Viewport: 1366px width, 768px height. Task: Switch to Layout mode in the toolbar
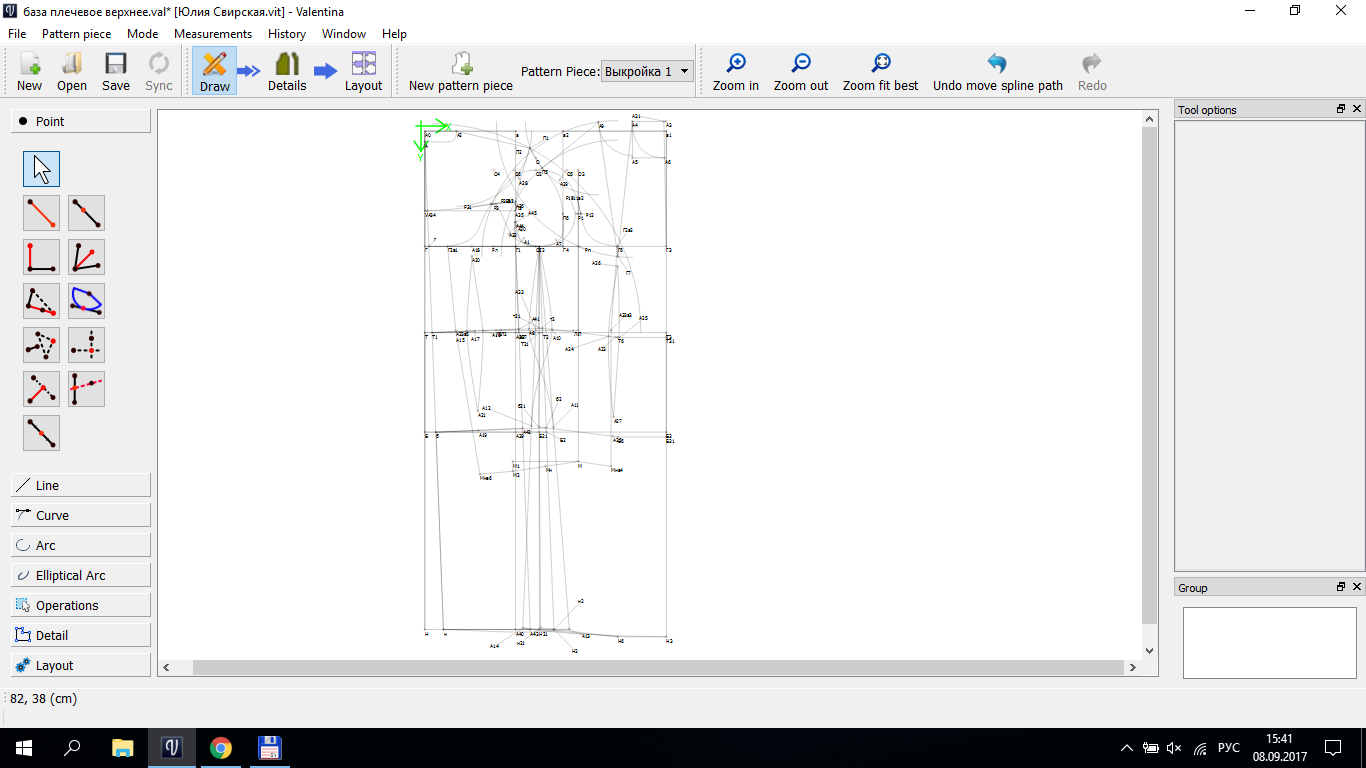coord(363,72)
